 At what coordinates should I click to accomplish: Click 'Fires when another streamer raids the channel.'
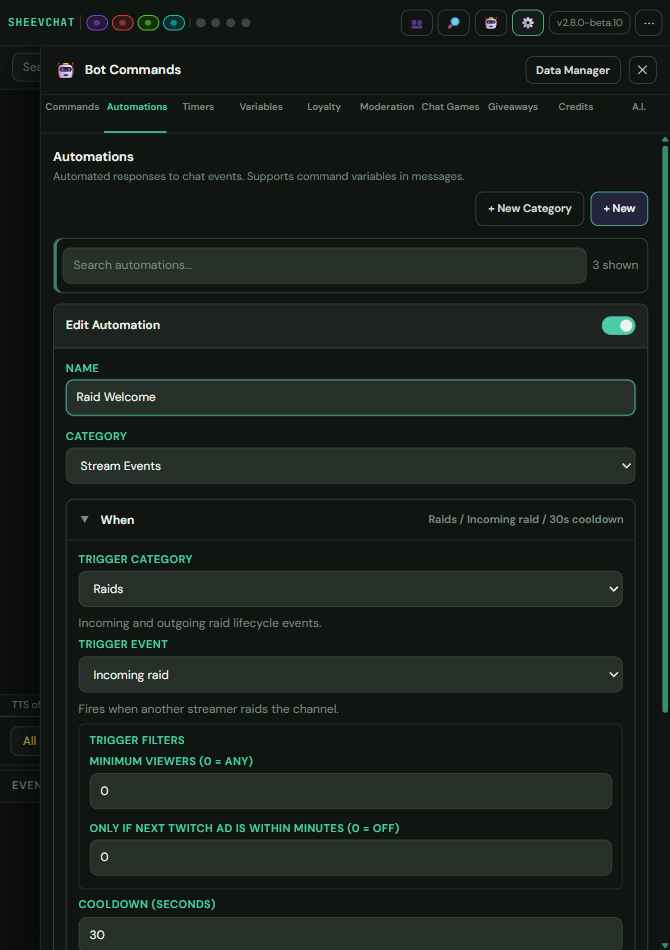point(208,709)
